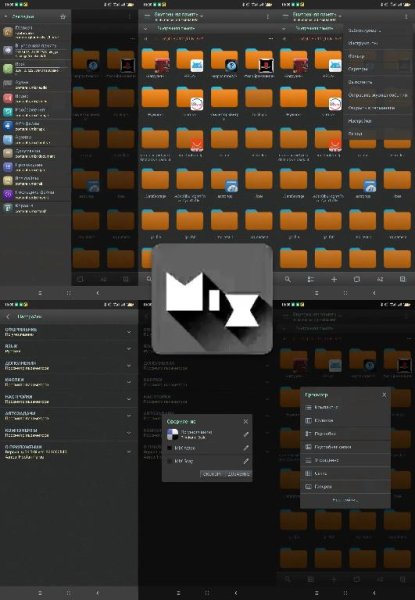Open the light blue archives bookmark icon
415x600 pixels.
8,140
